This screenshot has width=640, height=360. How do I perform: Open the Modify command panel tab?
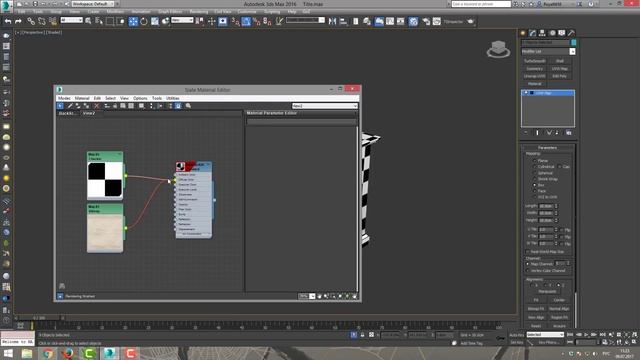(x=533, y=33)
